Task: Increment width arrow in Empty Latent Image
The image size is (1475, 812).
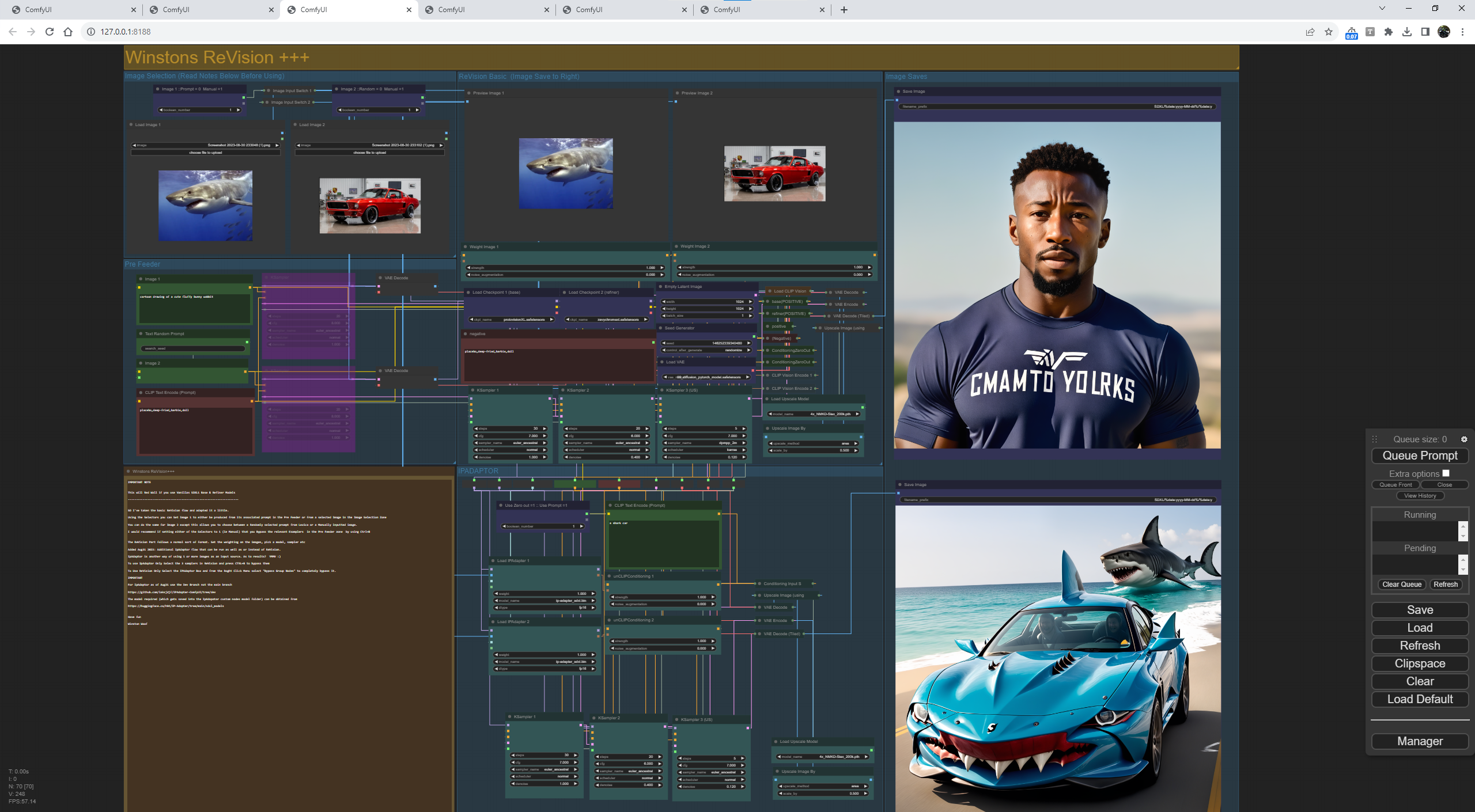Action: [750, 302]
